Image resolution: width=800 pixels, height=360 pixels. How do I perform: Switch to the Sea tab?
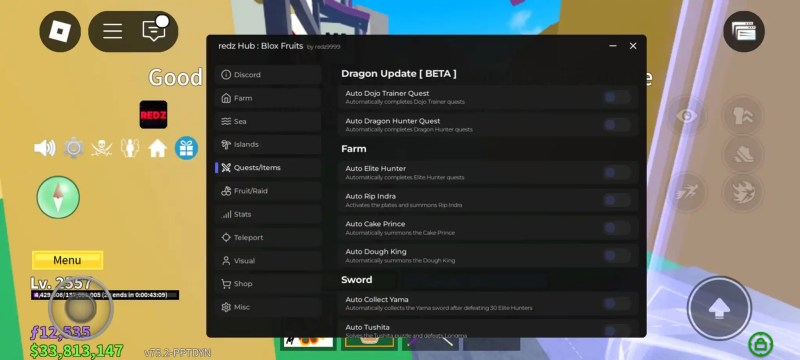[x=268, y=121]
